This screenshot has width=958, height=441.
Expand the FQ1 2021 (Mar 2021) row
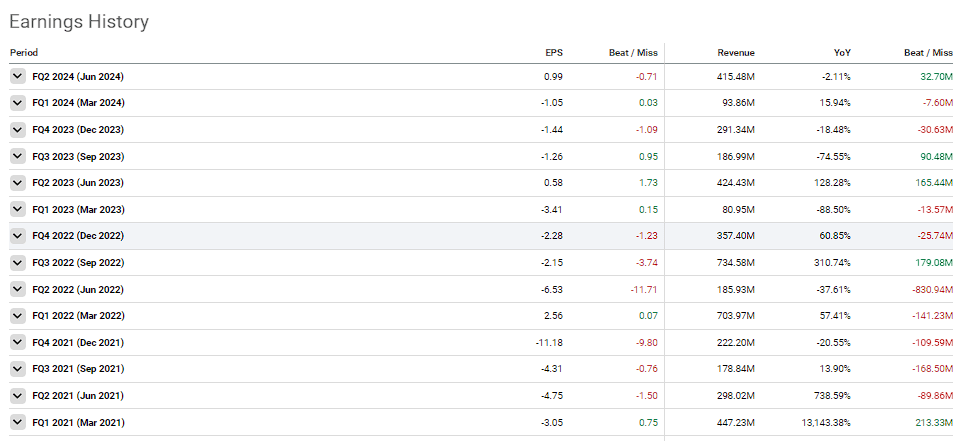[17, 422]
